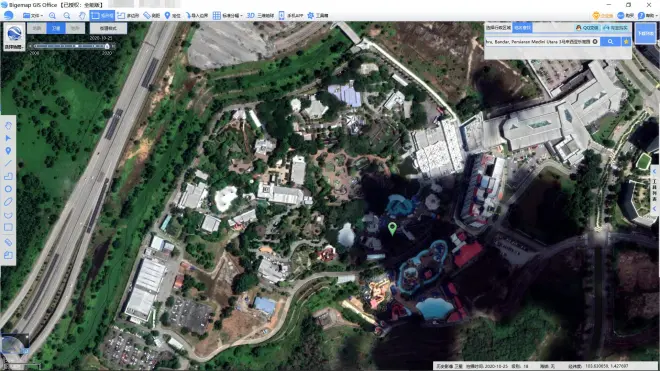Click the blue search magnifier button
660x371 pixels.
610,42
